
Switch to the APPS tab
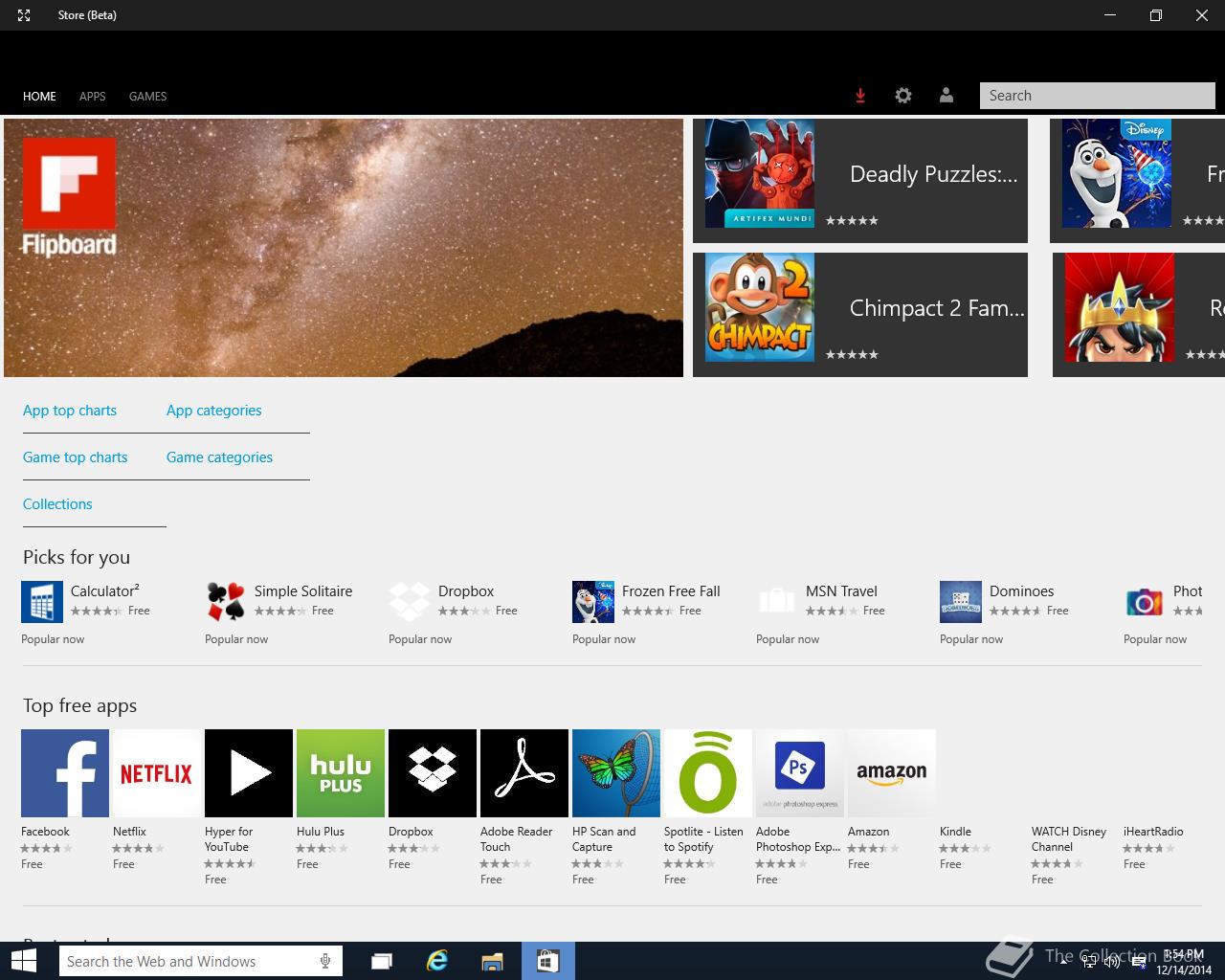pyautogui.click(x=92, y=97)
